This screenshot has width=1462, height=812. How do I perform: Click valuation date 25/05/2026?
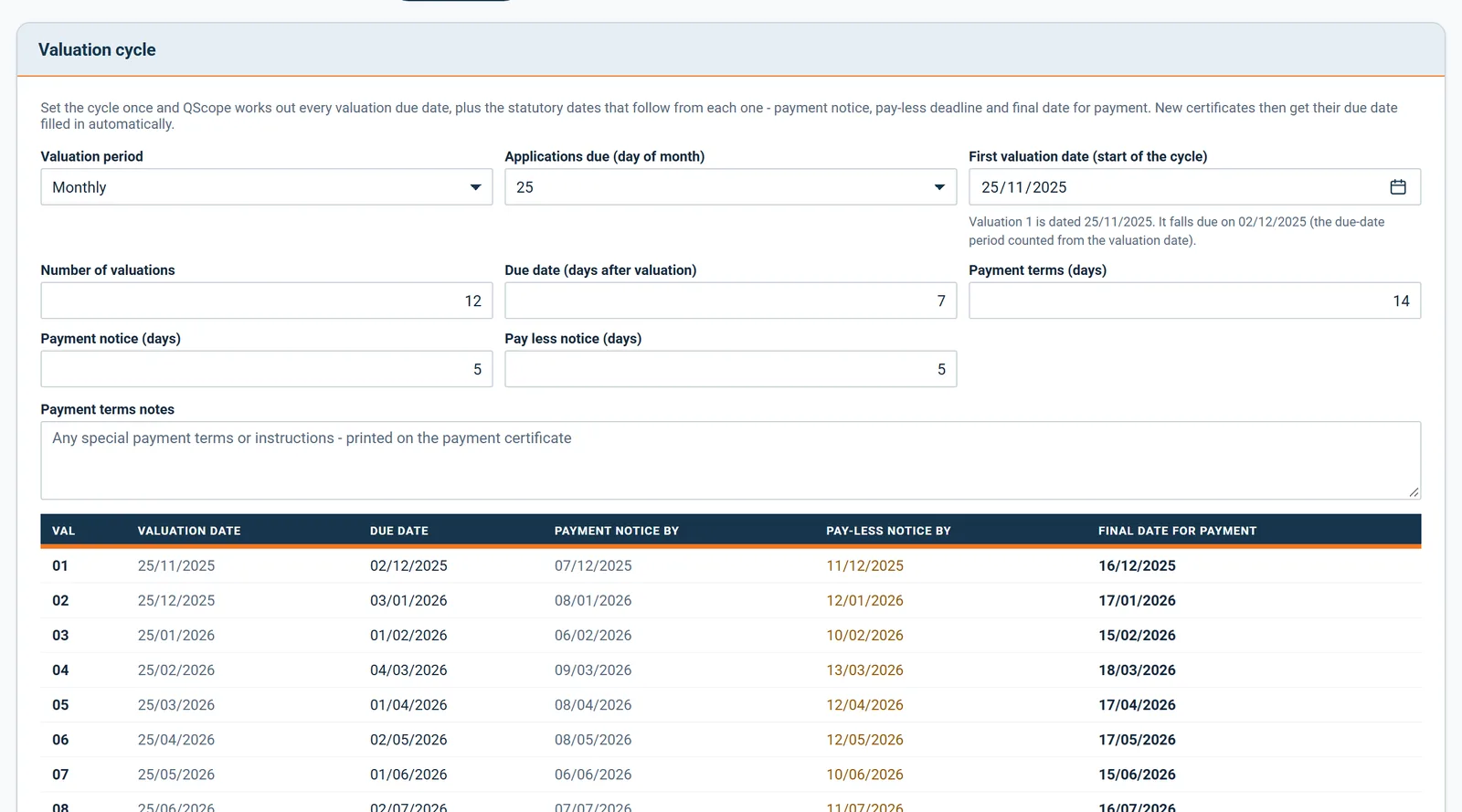tap(176, 775)
